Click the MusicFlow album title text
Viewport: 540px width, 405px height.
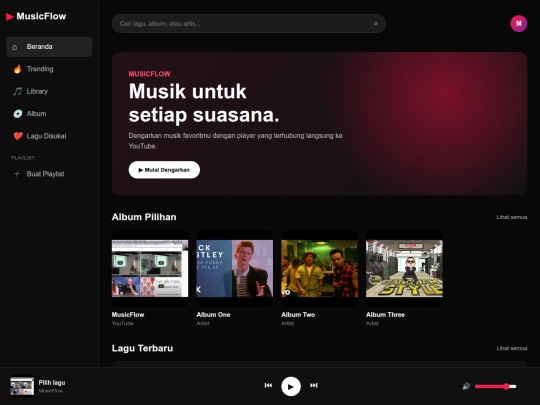128,314
